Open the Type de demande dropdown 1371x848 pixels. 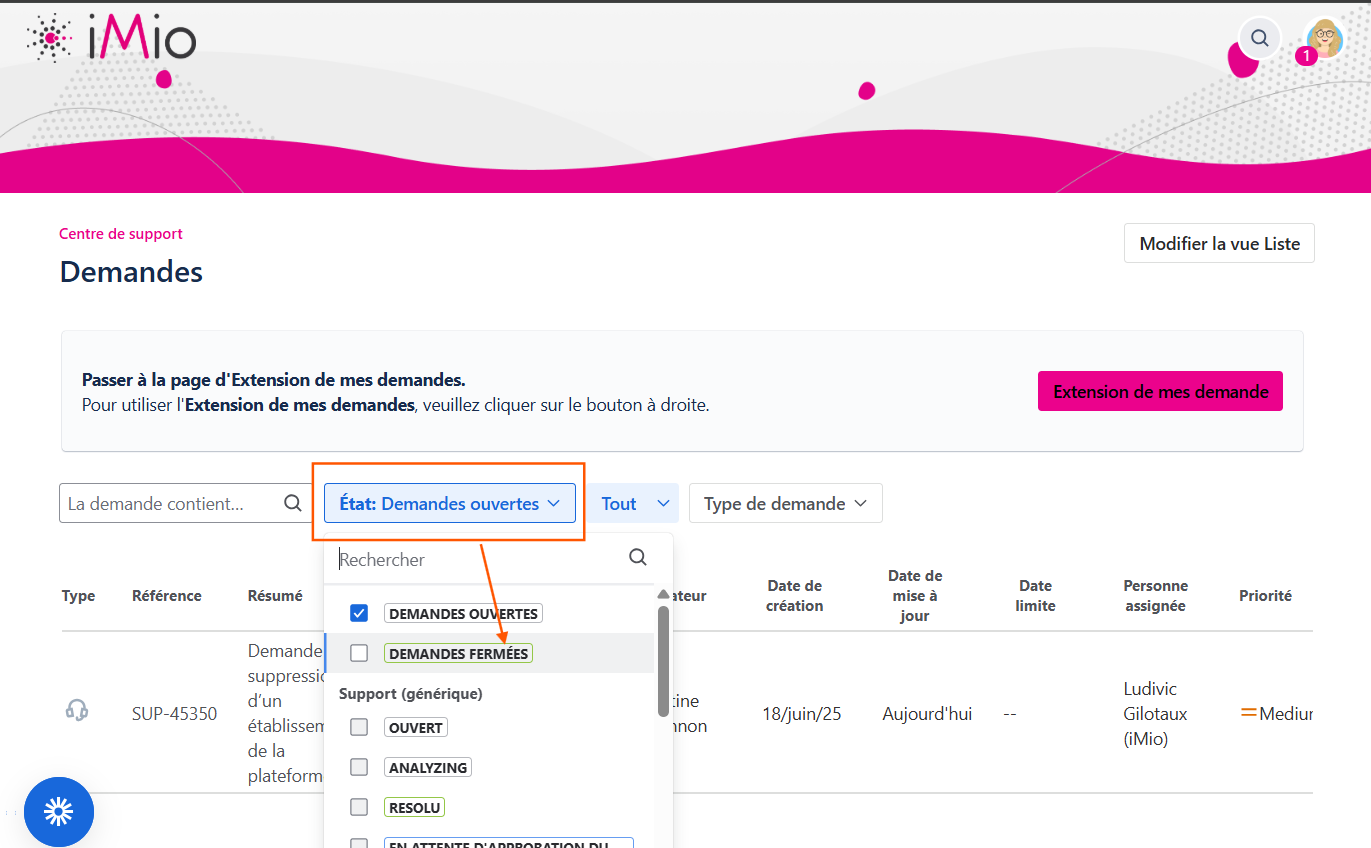pos(785,504)
